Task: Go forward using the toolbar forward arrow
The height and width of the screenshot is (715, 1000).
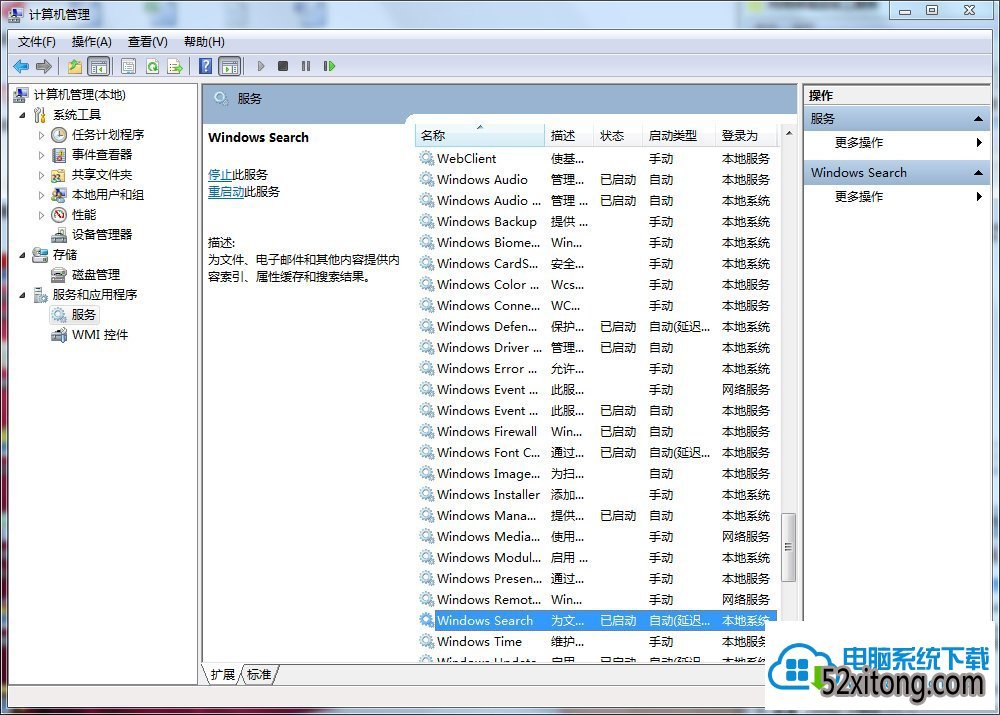Action: tap(44, 66)
